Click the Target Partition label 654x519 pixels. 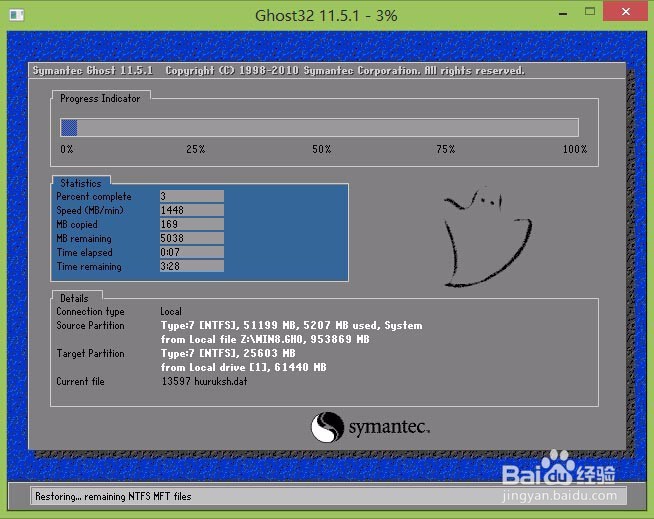(91, 353)
